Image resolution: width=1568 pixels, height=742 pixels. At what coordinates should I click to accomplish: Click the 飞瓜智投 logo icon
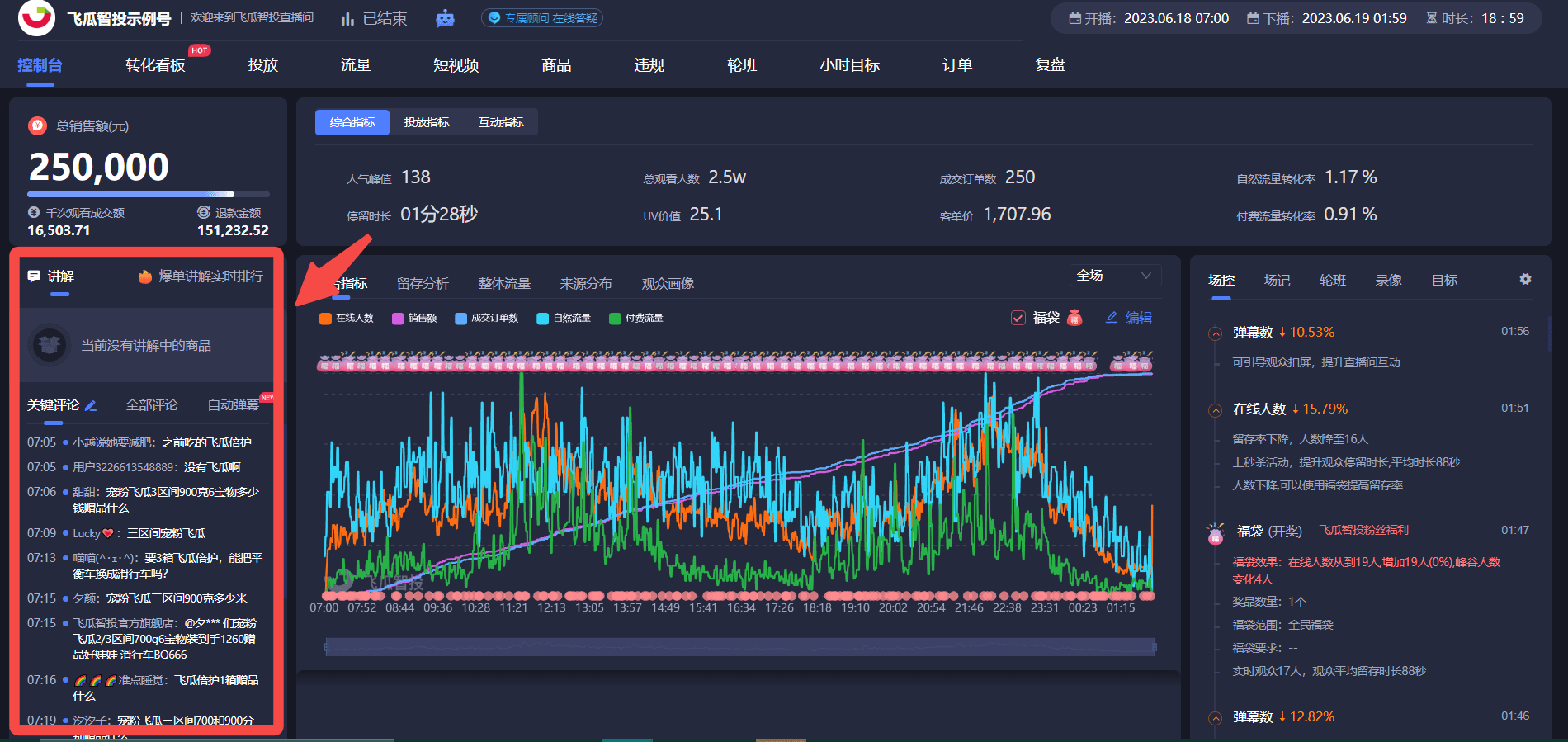coord(36,18)
